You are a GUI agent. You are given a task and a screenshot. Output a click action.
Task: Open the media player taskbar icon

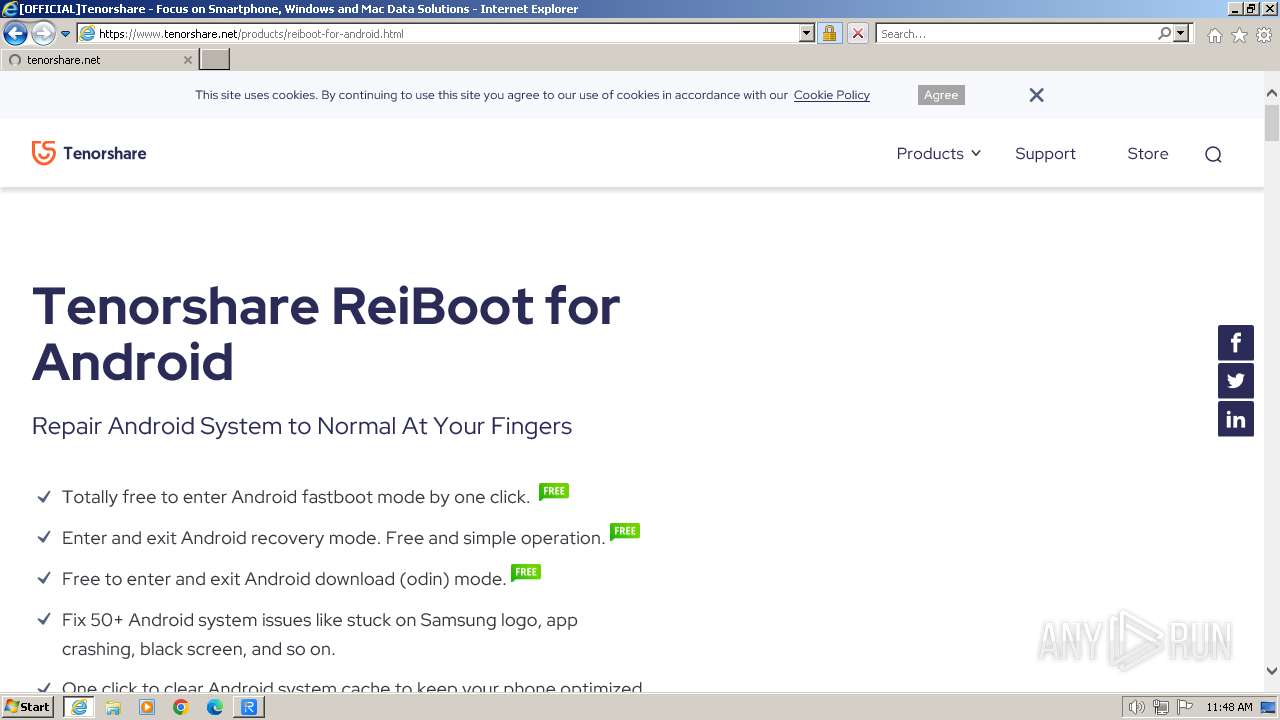tap(147, 707)
